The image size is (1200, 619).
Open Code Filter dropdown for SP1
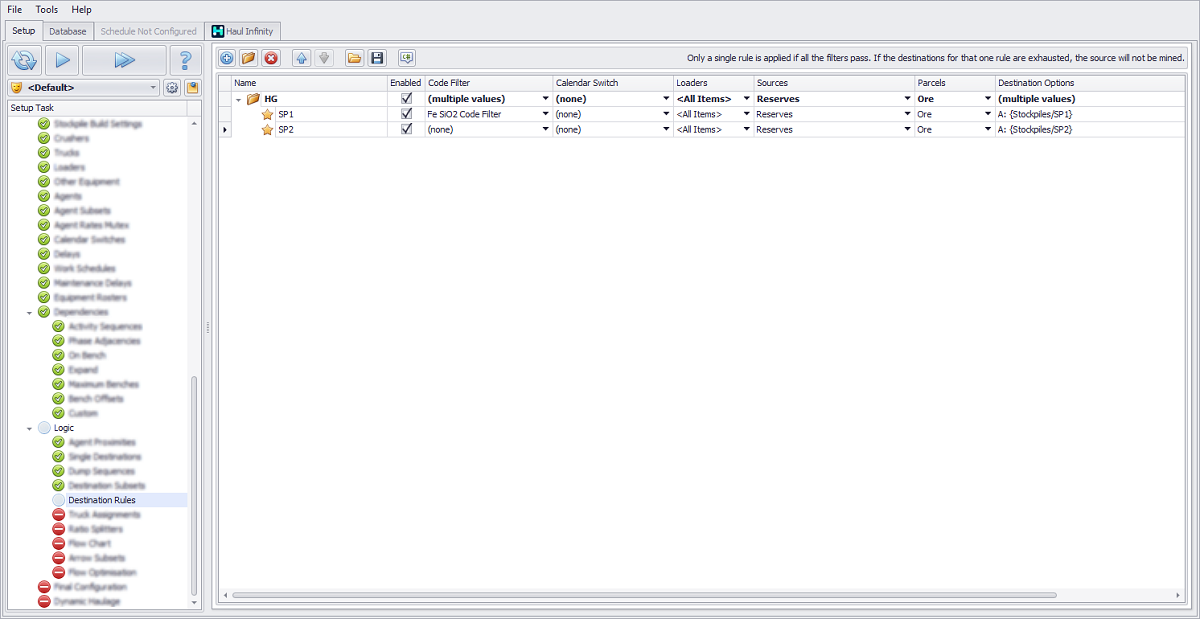(545, 114)
